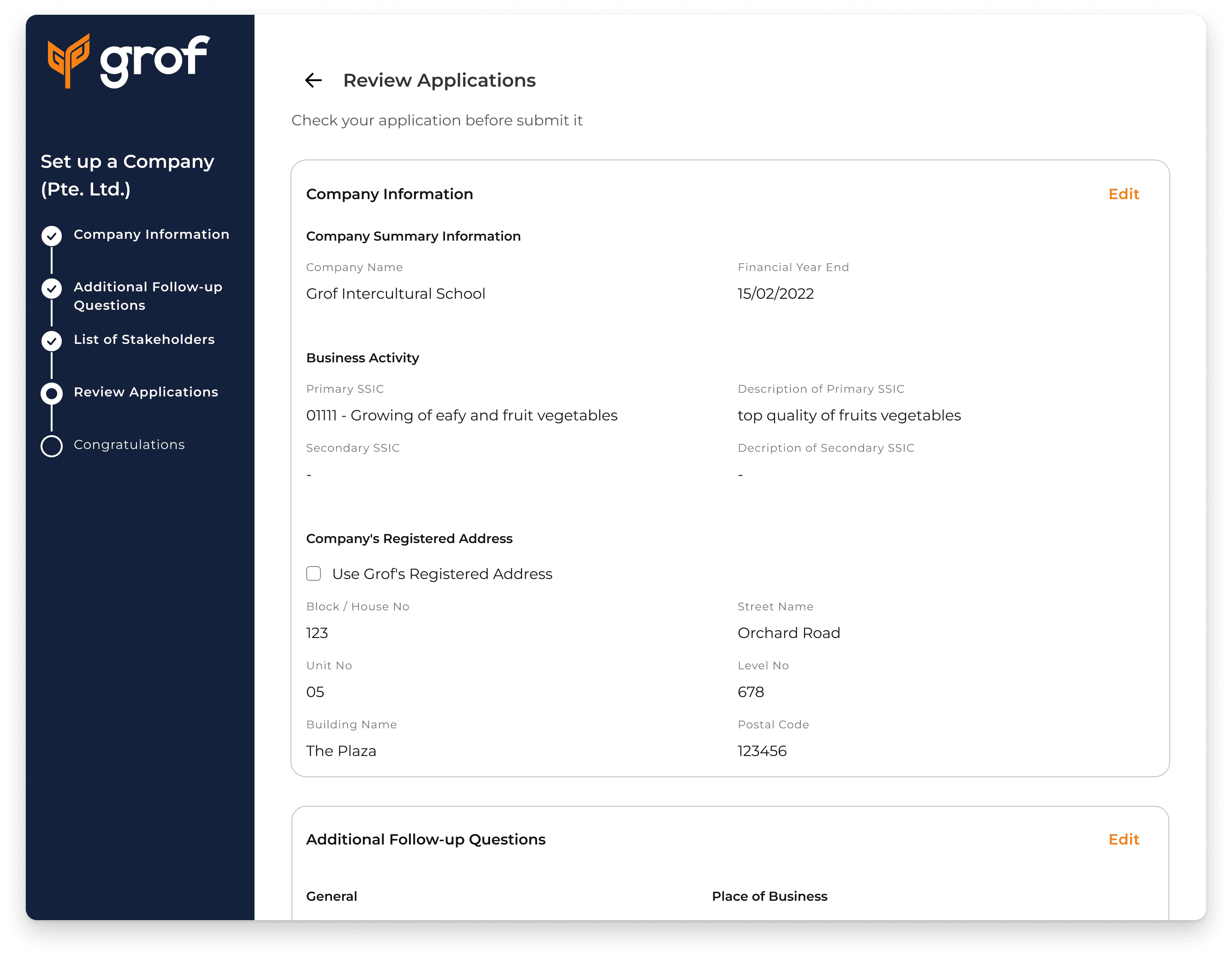The width and height of the screenshot is (1232, 957).
Task: Edit the Additional Follow-up Questions section
Action: tap(1123, 839)
